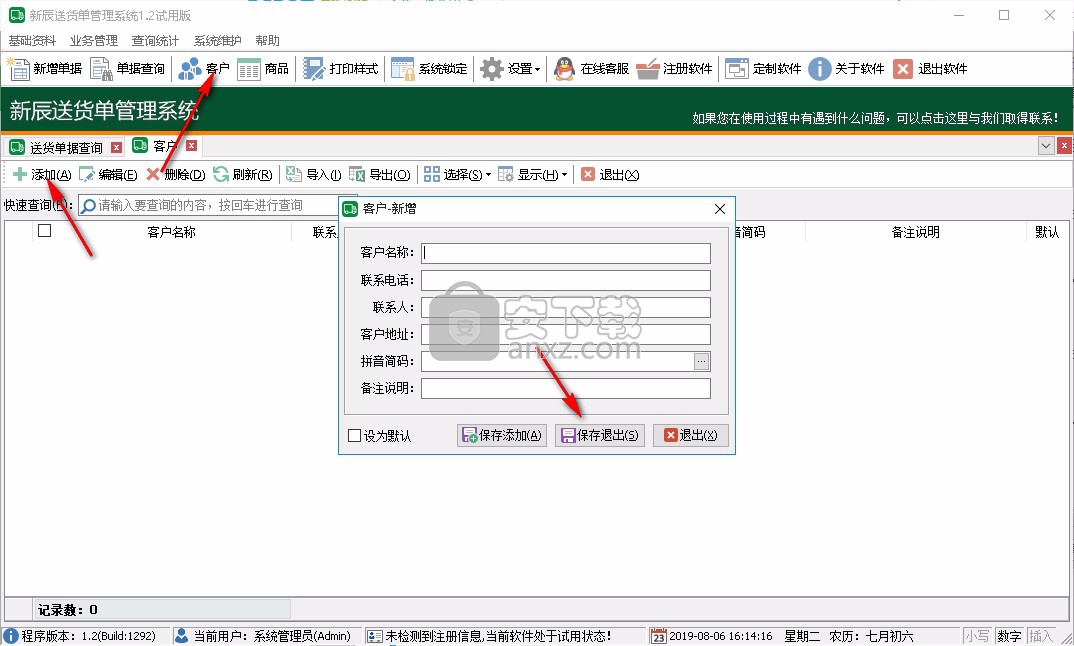The height and width of the screenshot is (646, 1074).
Task: Click the 保存添加 button
Action: [502, 435]
